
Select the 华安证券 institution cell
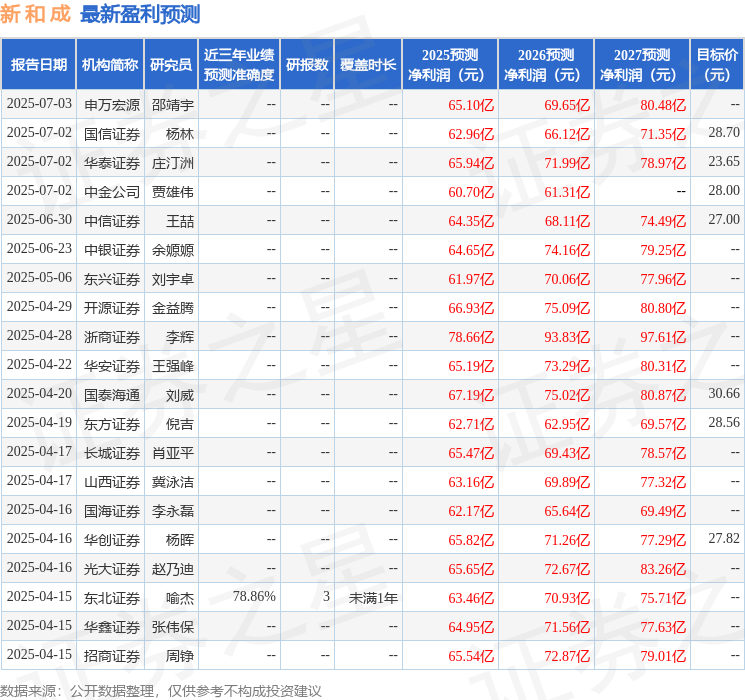112,366
